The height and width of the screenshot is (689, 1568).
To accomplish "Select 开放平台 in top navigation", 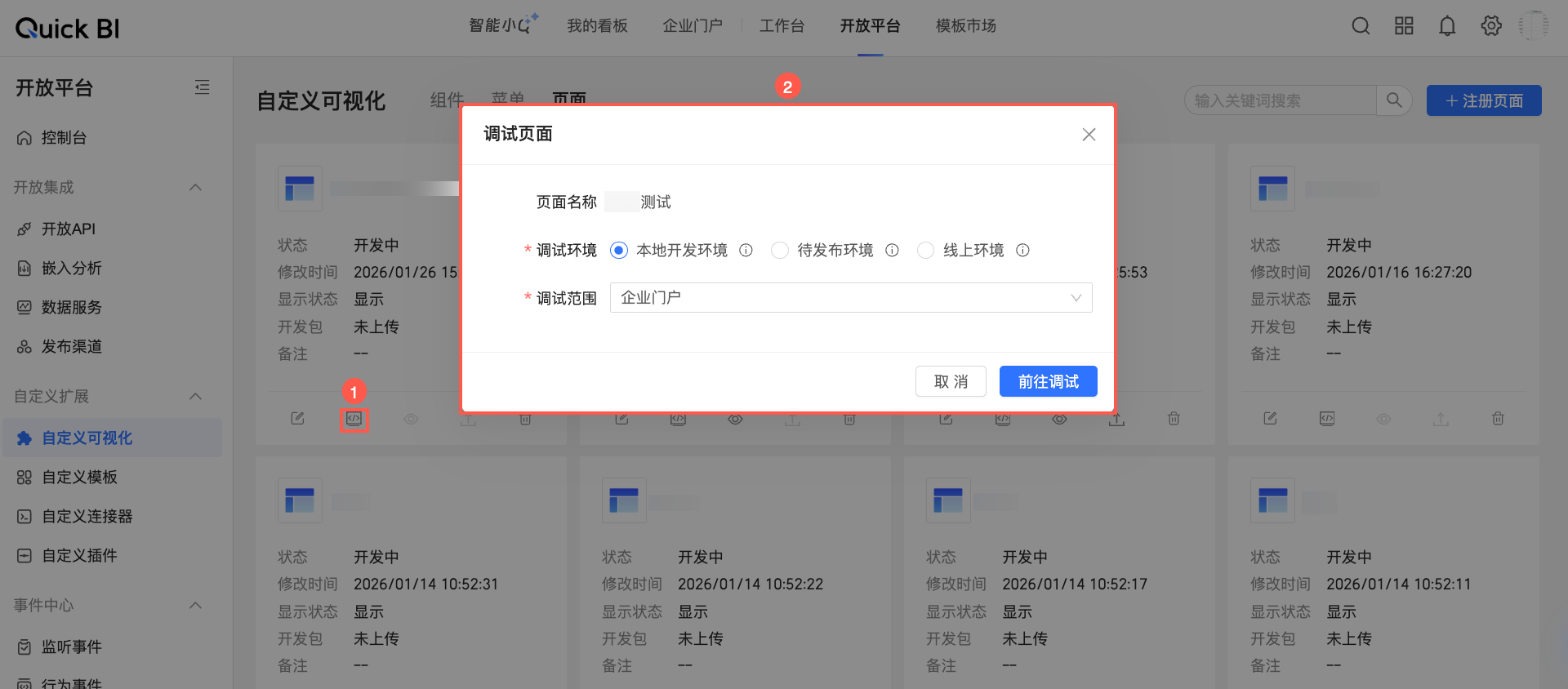I will click(870, 26).
